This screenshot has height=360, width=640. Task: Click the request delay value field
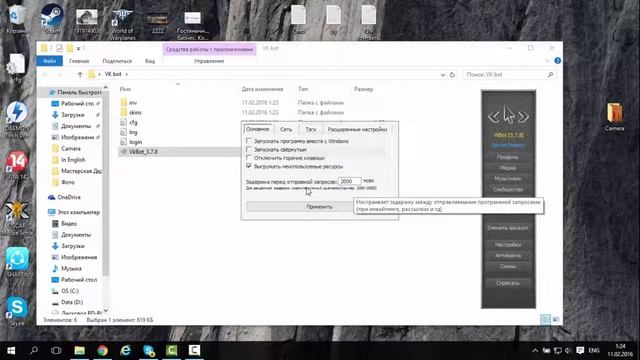pos(350,181)
